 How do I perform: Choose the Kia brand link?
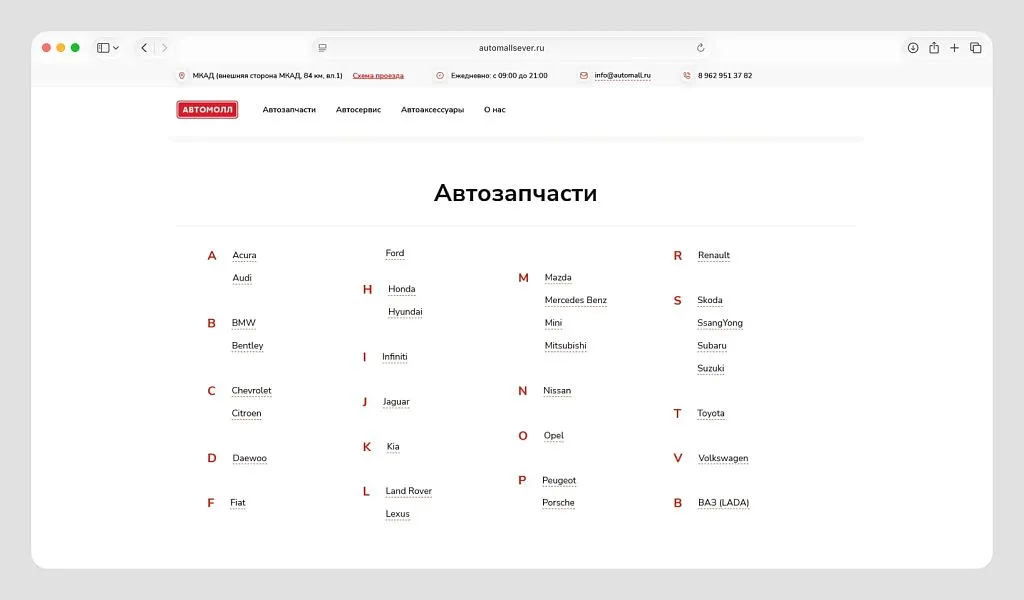(392, 447)
